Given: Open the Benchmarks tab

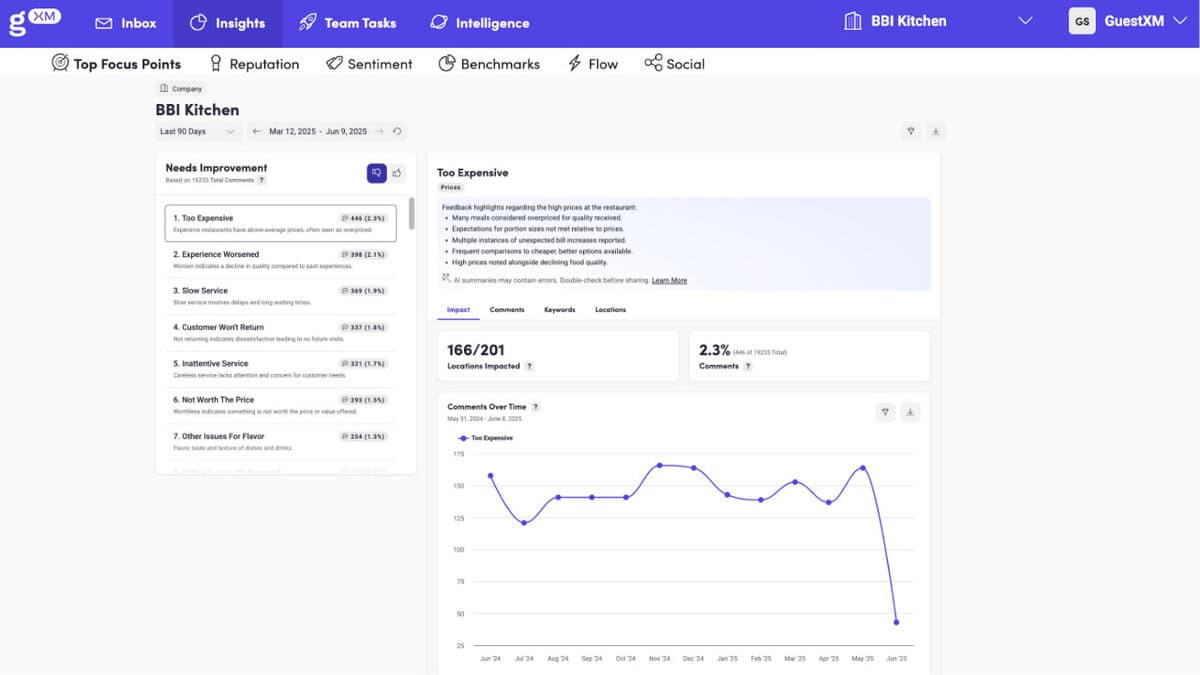Looking at the screenshot, I should pyautogui.click(x=489, y=64).
